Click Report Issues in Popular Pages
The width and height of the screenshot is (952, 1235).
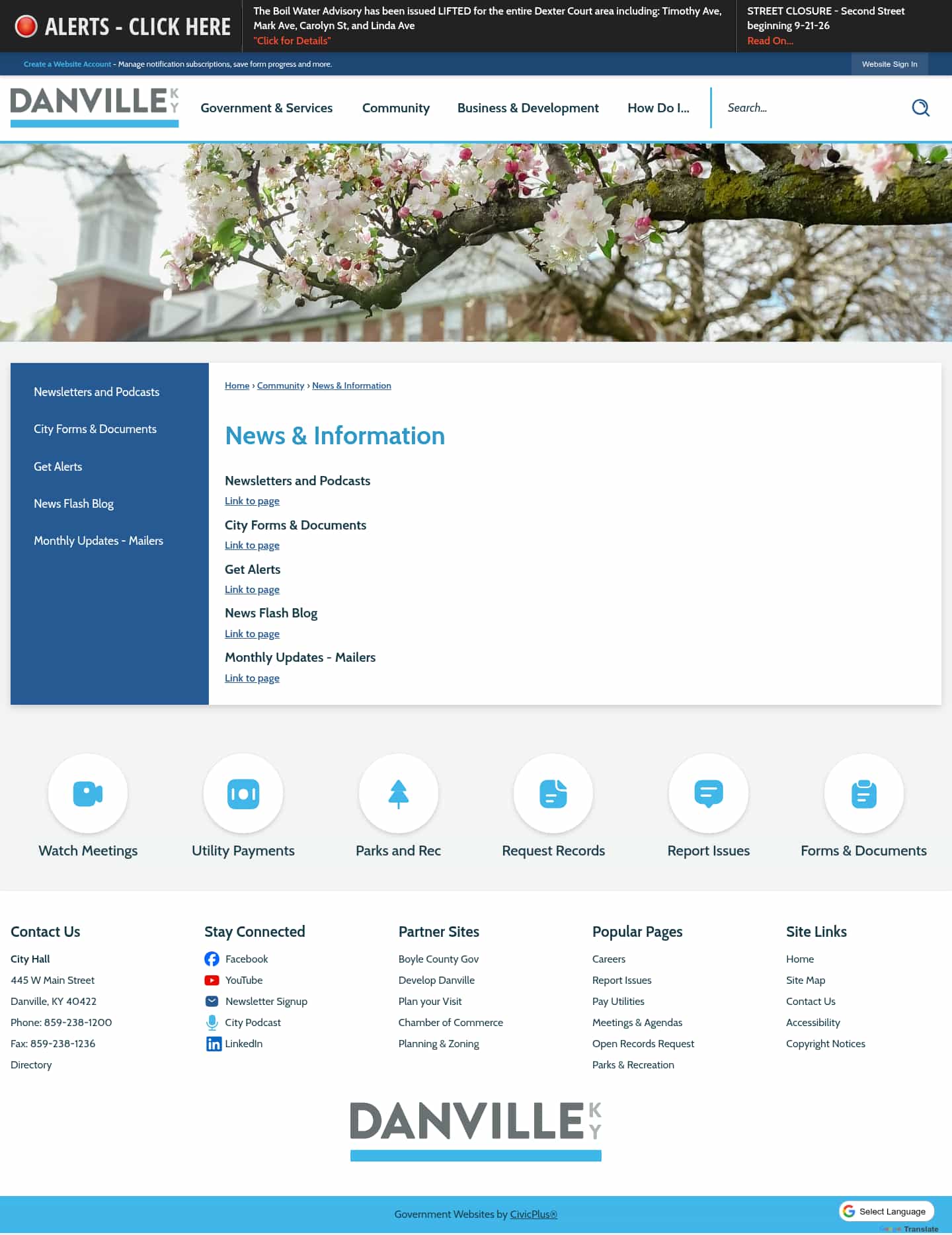point(622,980)
